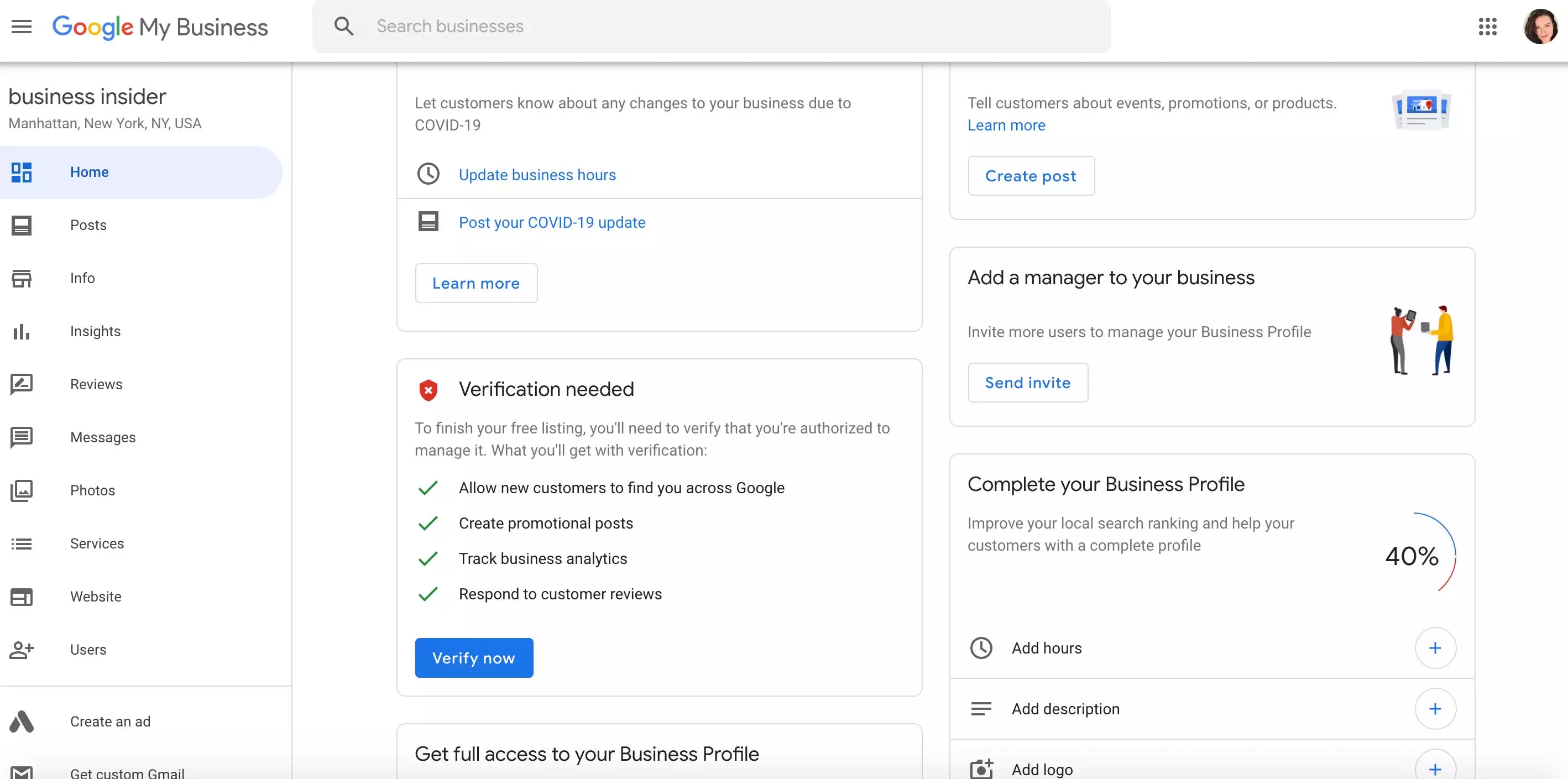Select Users in the sidebar

tap(141, 650)
